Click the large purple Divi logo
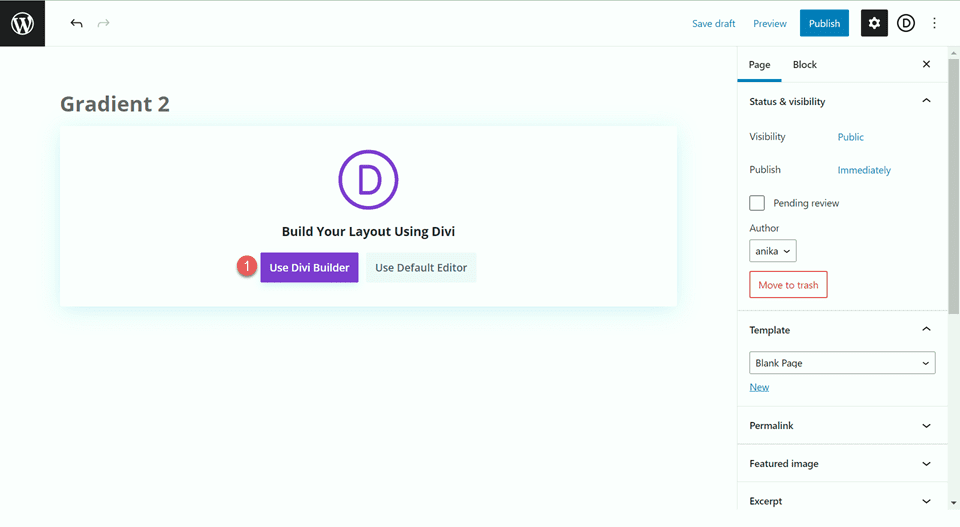Viewport: 960px width, 527px height. [x=368, y=179]
